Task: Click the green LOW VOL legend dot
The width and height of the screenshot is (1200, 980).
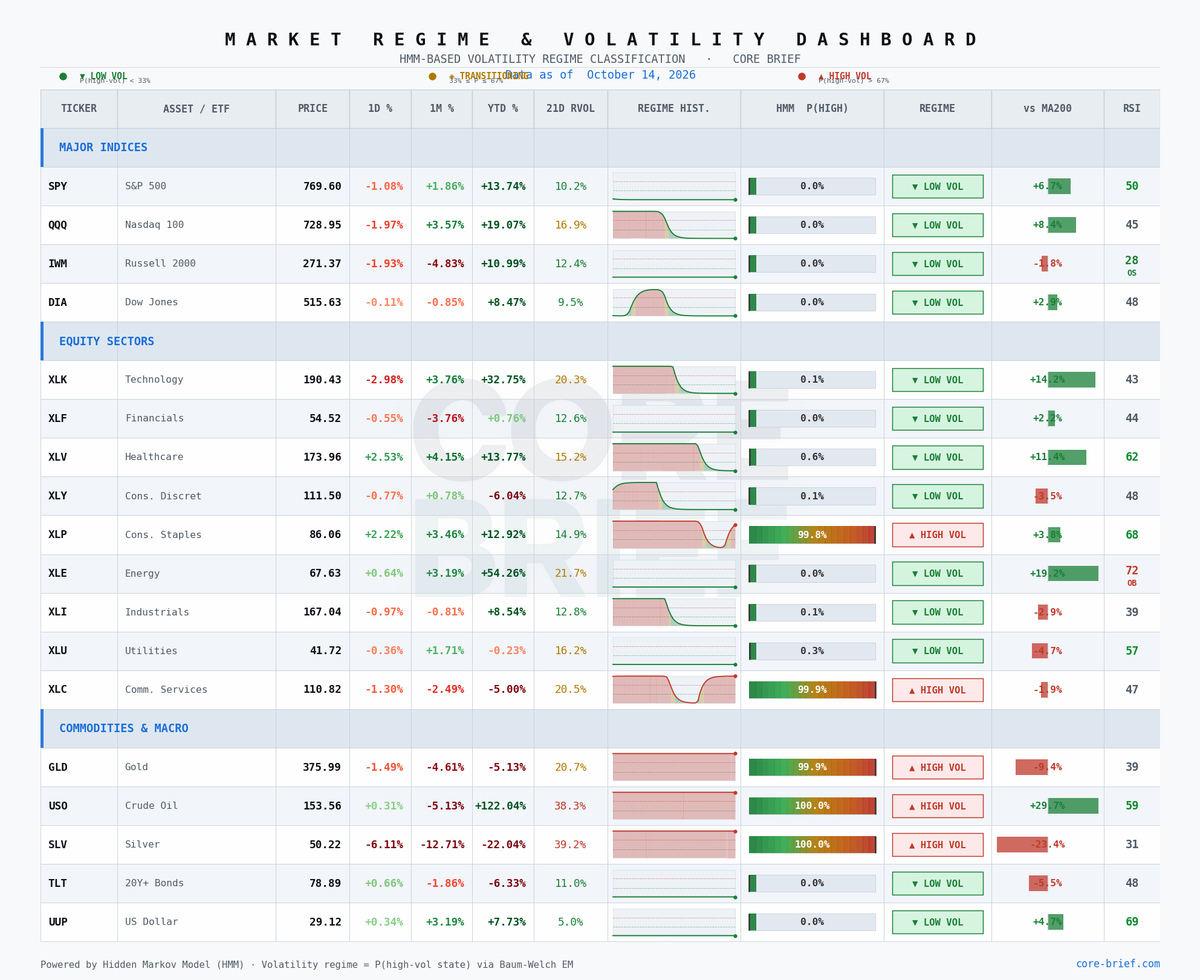Action: 63,76
